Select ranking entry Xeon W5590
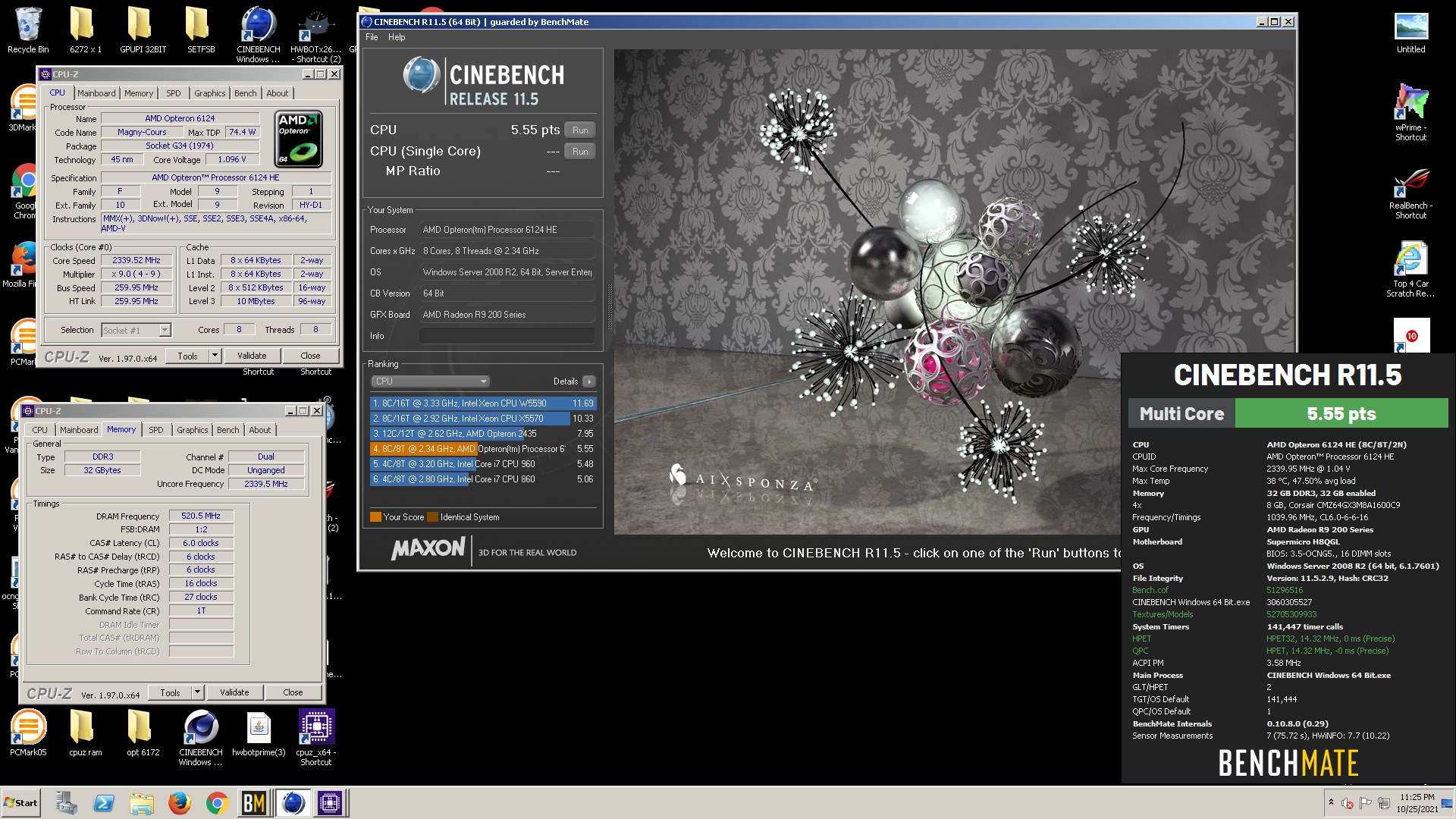 coord(483,403)
